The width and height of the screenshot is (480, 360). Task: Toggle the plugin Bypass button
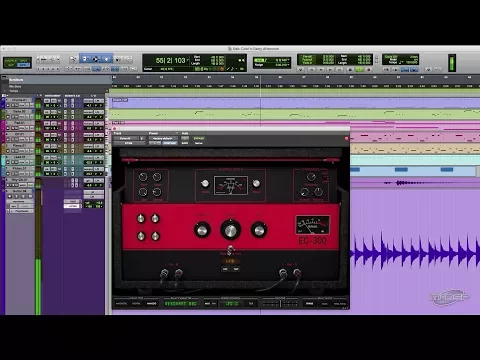point(199,138)
